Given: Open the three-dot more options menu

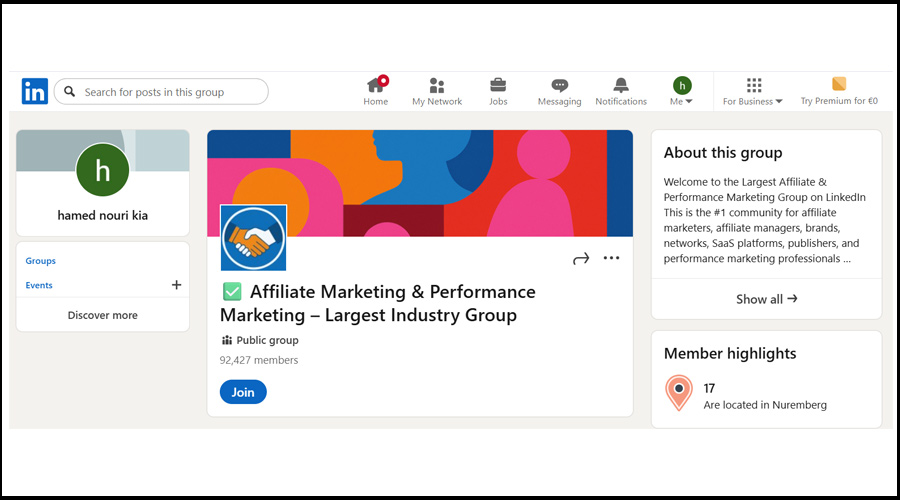Looking at the screenshot, I should click(611, 258).
